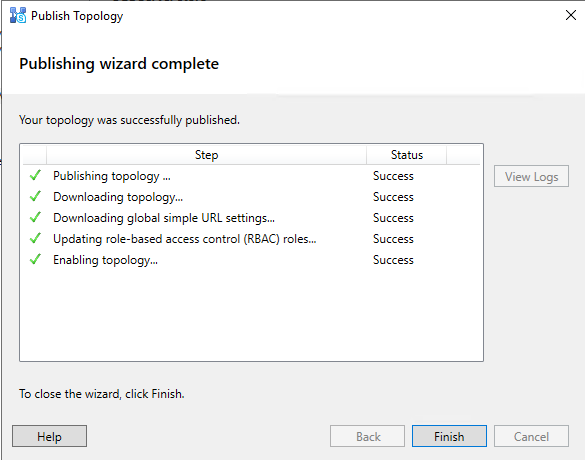
Task: Click Success status for Downloading topology
Action: [x=393, y=197]
